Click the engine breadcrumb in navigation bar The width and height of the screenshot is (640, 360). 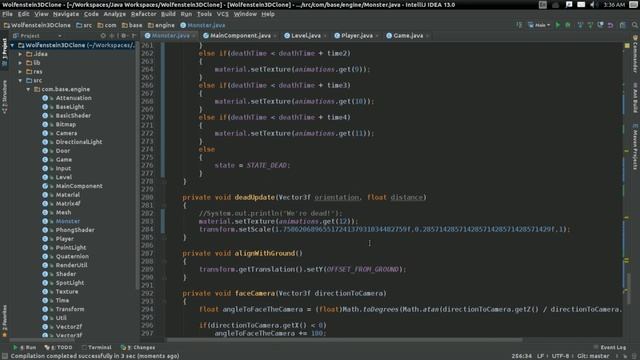tap(161, 25)
